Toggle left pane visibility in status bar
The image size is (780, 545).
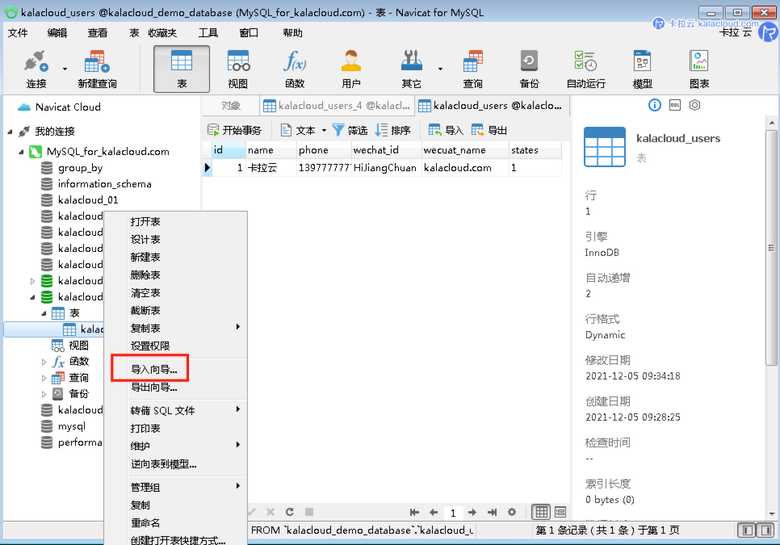point(747,530)
